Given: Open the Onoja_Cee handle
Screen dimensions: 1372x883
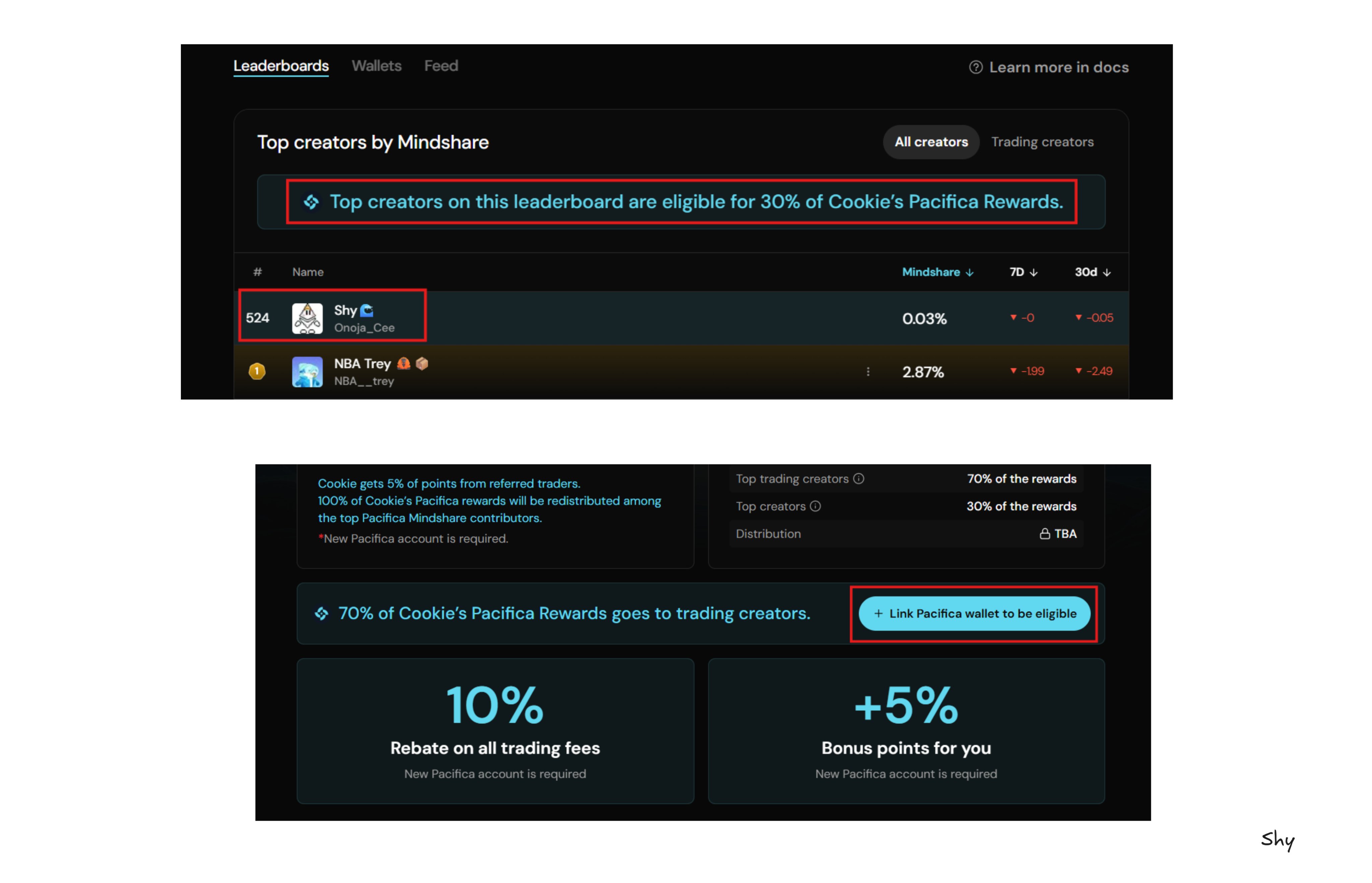Looking at the screenshot, I should pos(364,327).
